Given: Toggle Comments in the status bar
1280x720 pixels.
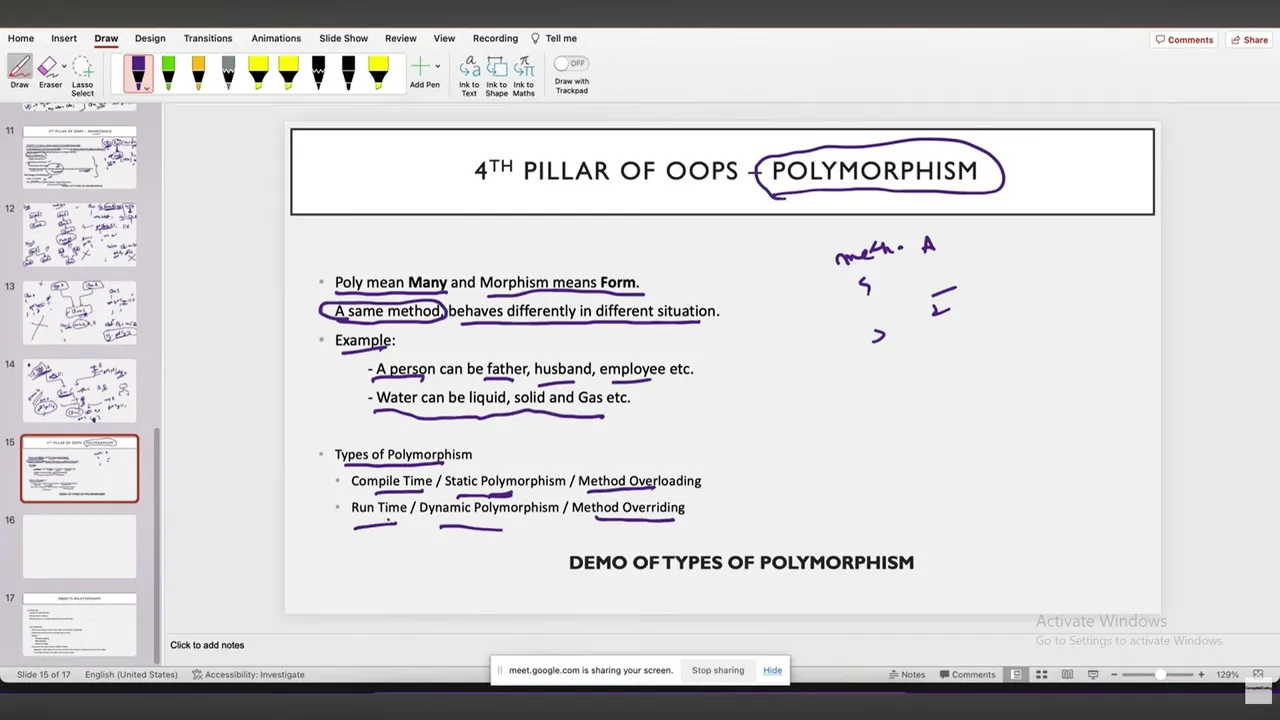Looking at the screenshot, I should pos(966,674).
